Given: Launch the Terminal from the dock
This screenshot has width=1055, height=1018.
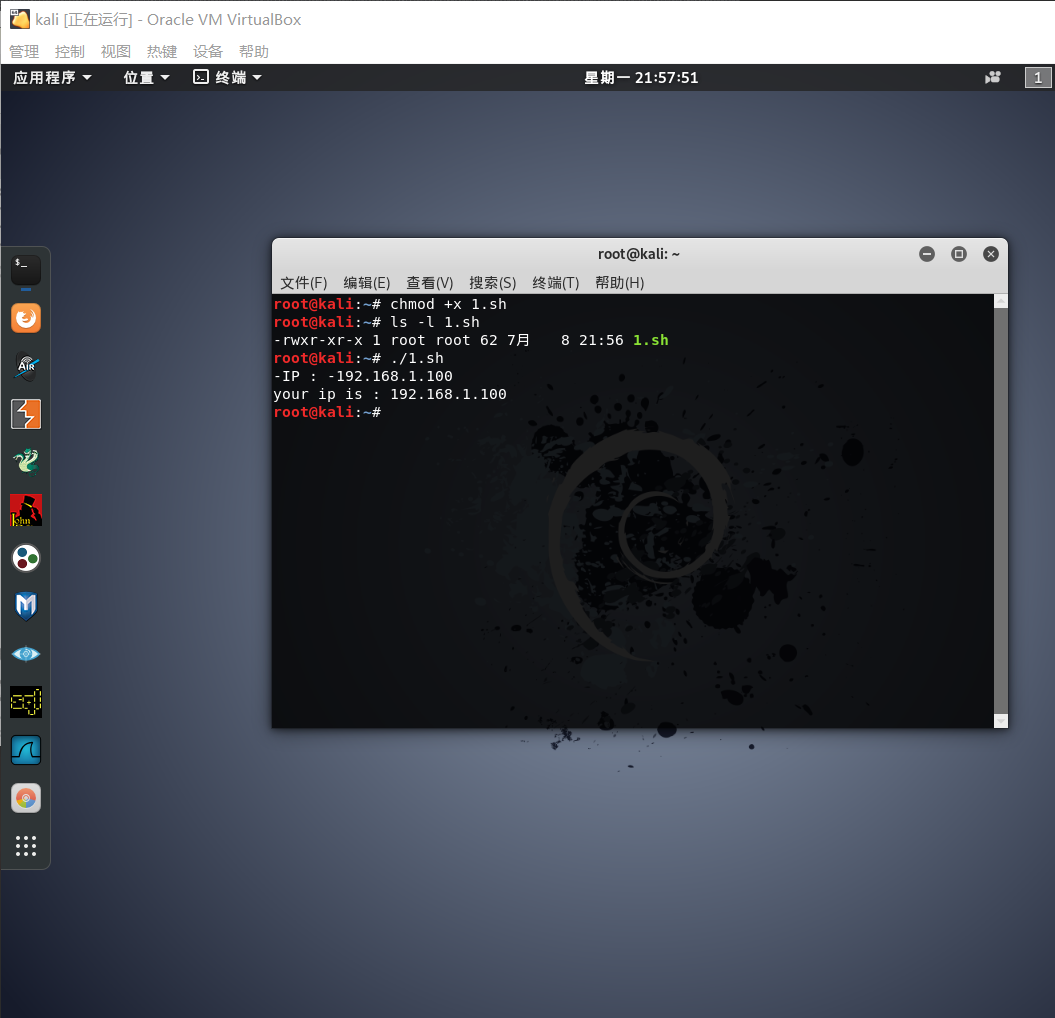Looking at the screenshot, I should 25,270.
